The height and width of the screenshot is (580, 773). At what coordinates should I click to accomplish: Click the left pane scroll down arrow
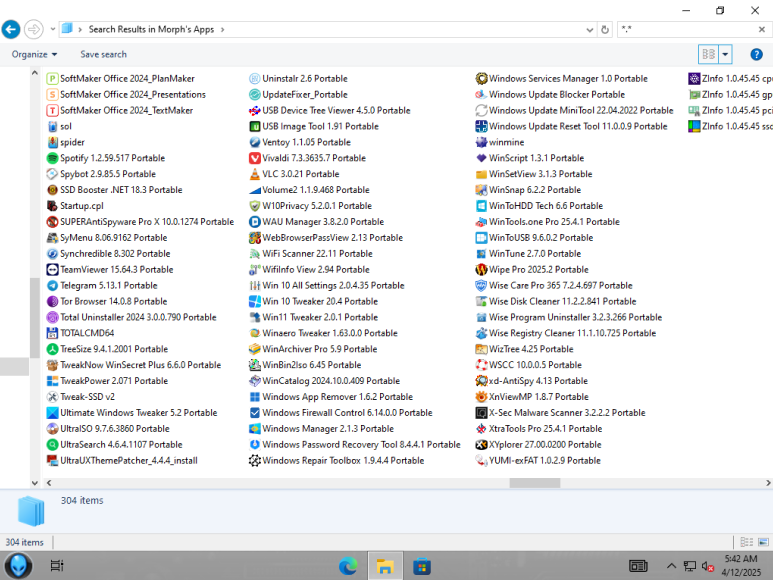[35, 483]
